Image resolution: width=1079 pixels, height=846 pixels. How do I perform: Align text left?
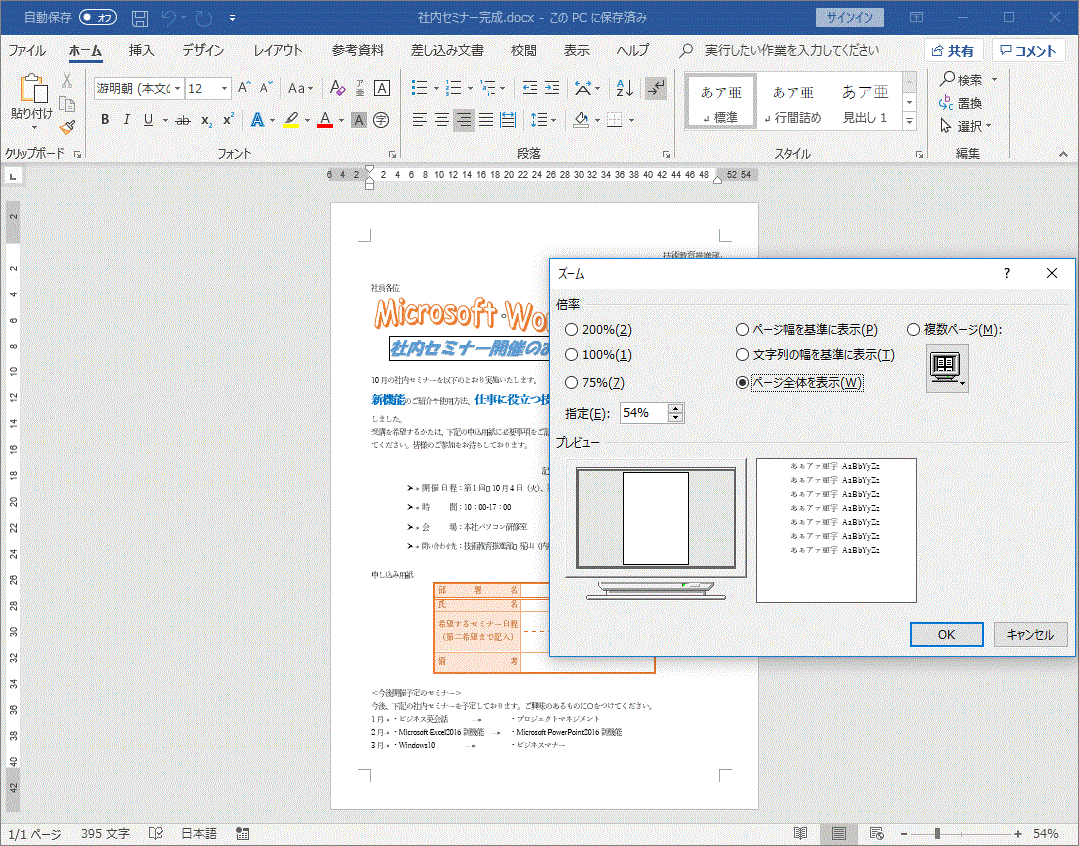click(x=419, y=120)
